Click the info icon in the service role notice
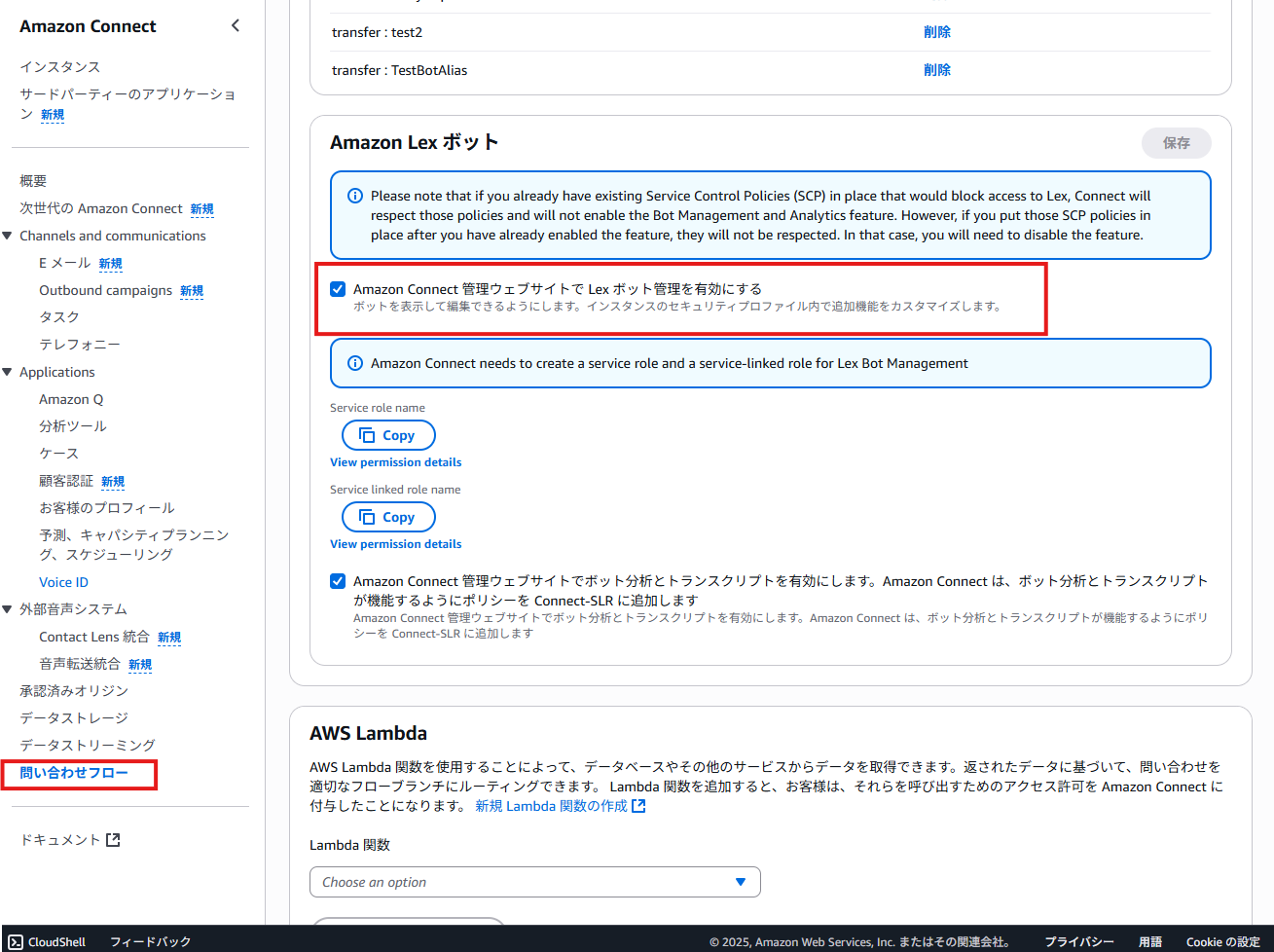This screenshot has height=952, width=1274. tap(355, 363)
